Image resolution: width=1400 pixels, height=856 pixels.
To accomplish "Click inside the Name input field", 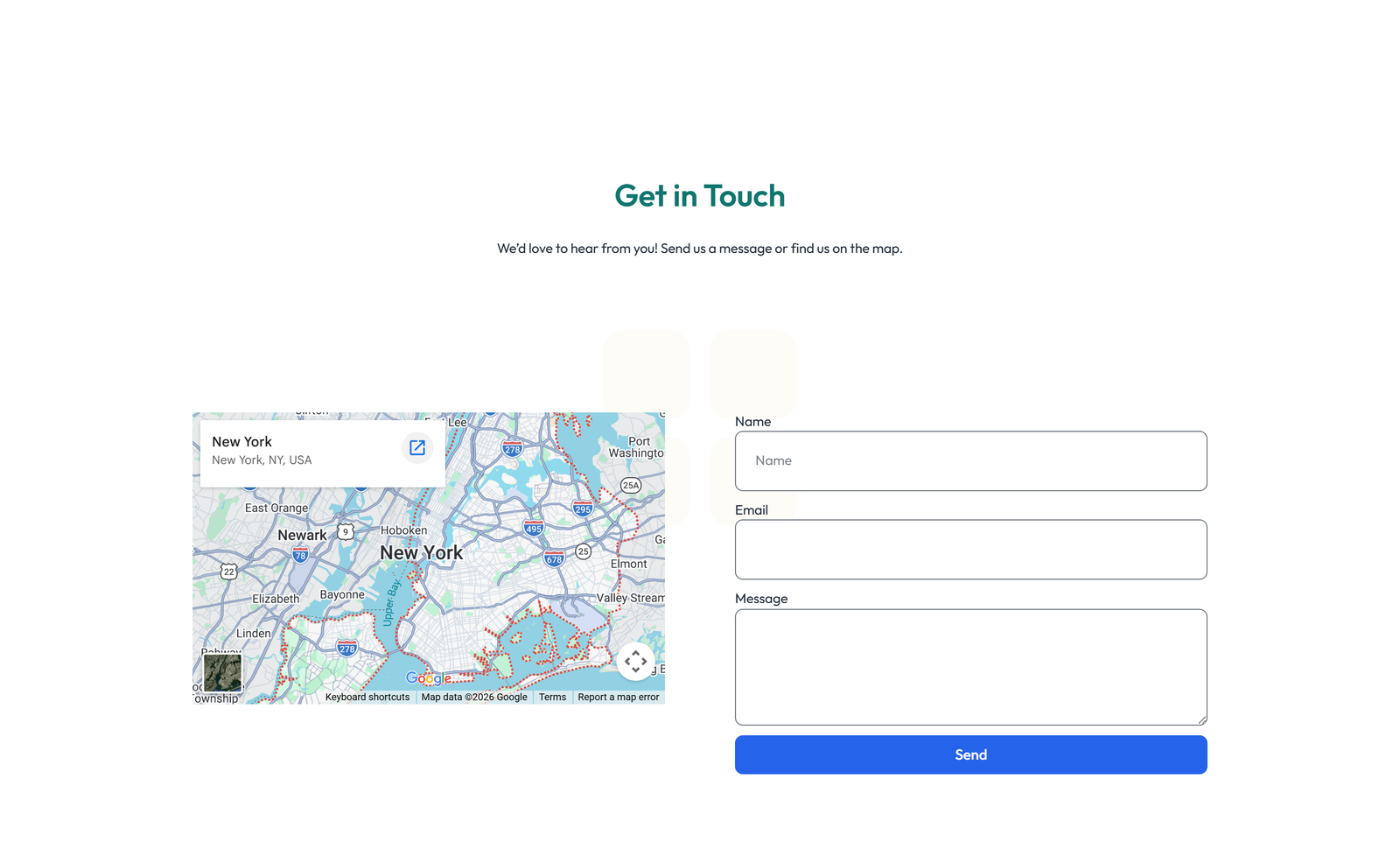I will click(x=970, y=460).
